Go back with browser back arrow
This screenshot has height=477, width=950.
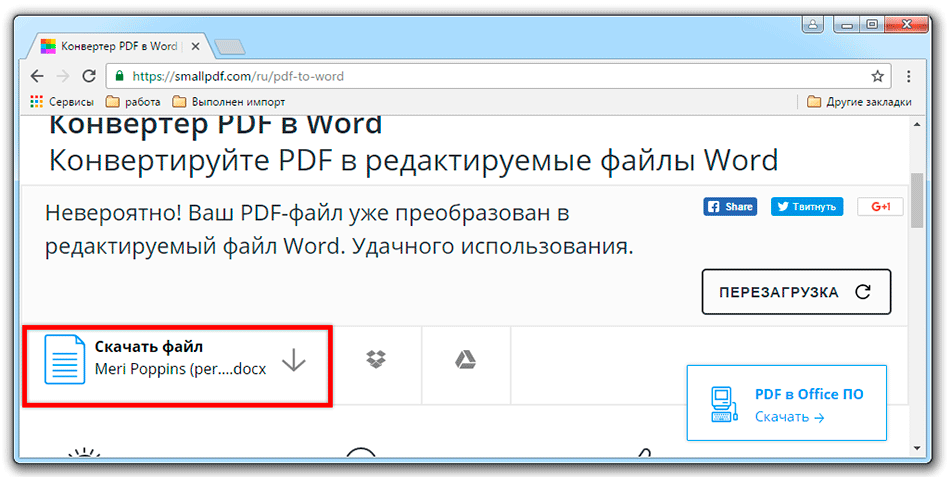point(38,76)
